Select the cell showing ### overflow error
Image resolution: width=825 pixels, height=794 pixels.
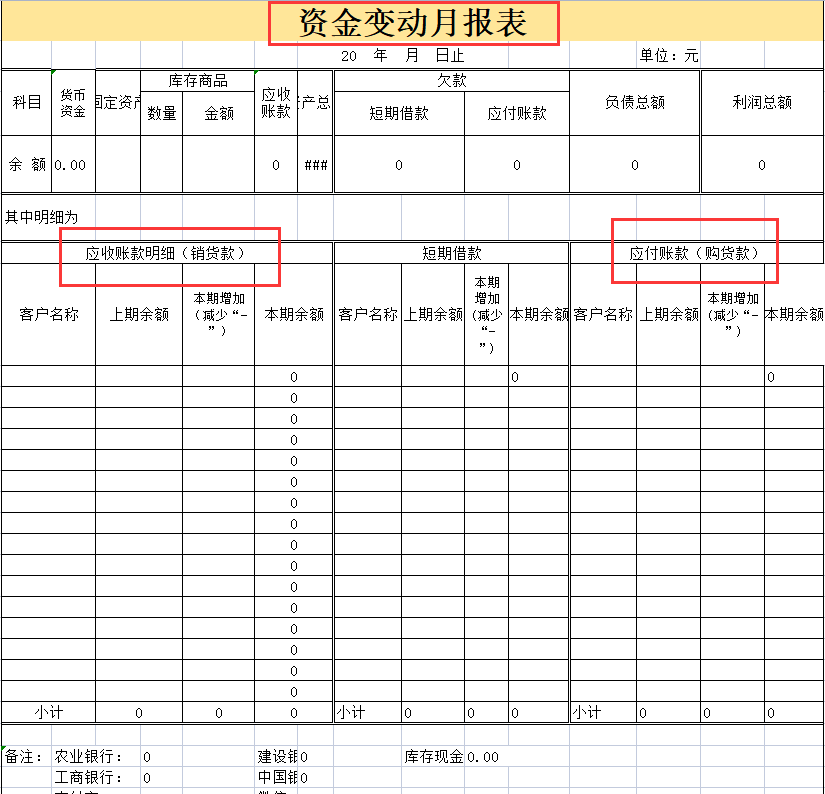[x=314, y=163]
